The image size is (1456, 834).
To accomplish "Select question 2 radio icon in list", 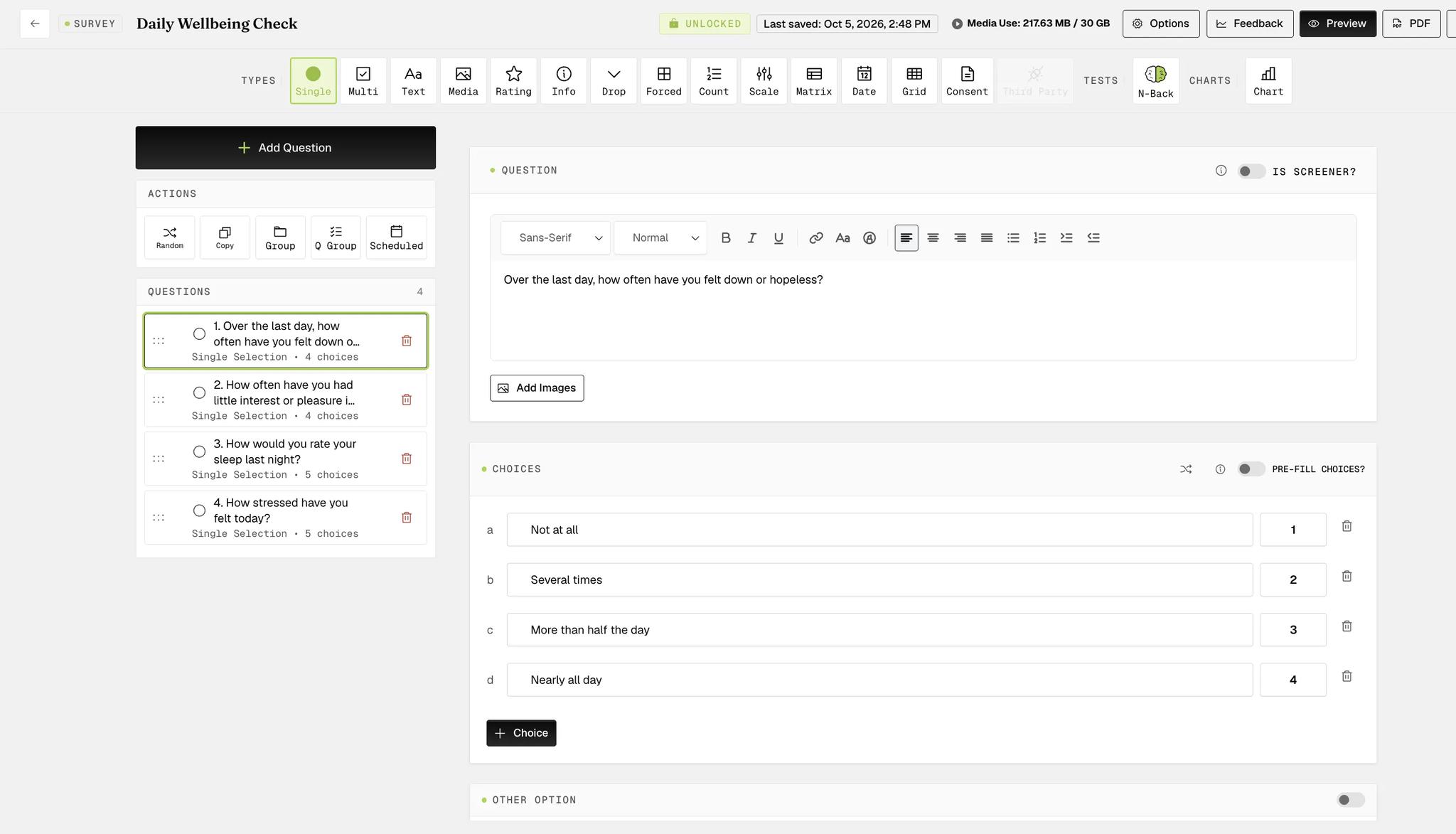I will [199, 393].
